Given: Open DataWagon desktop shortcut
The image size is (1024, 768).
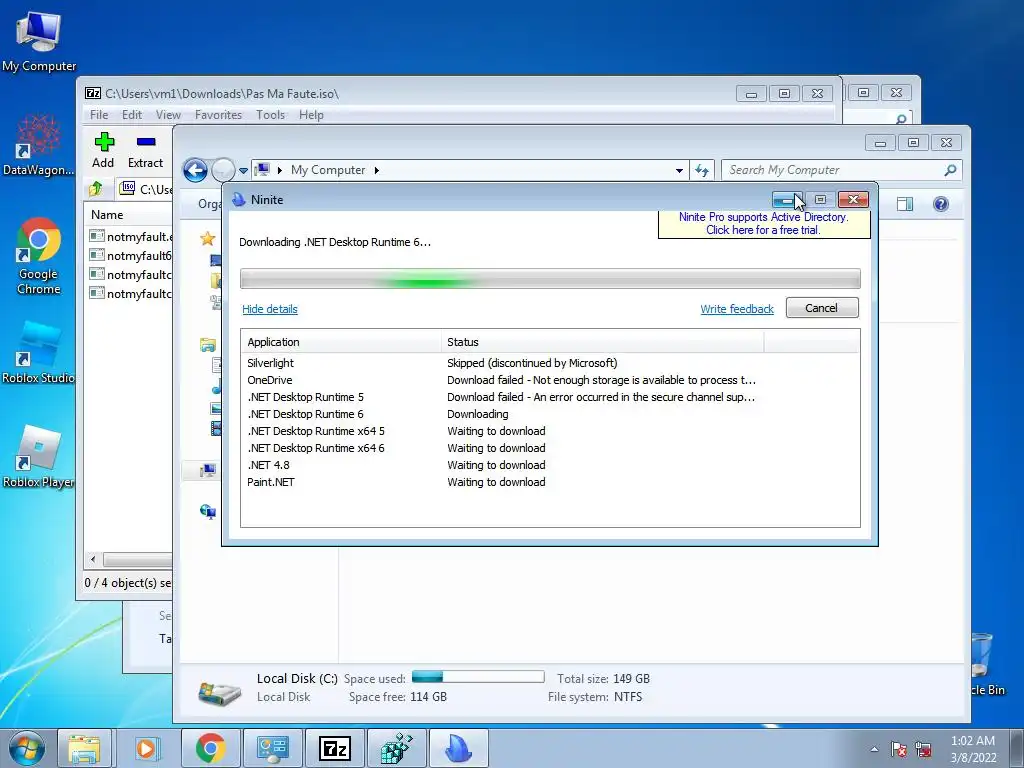Looking at the screenshot, I should 39,145.
